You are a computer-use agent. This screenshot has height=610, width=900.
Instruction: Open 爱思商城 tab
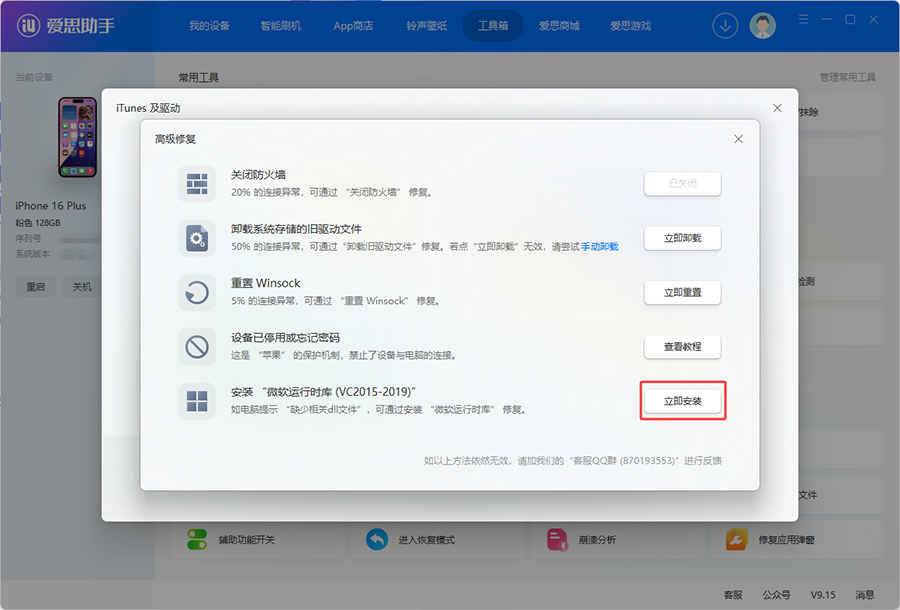pyautogui.click(x=559, y=26)
